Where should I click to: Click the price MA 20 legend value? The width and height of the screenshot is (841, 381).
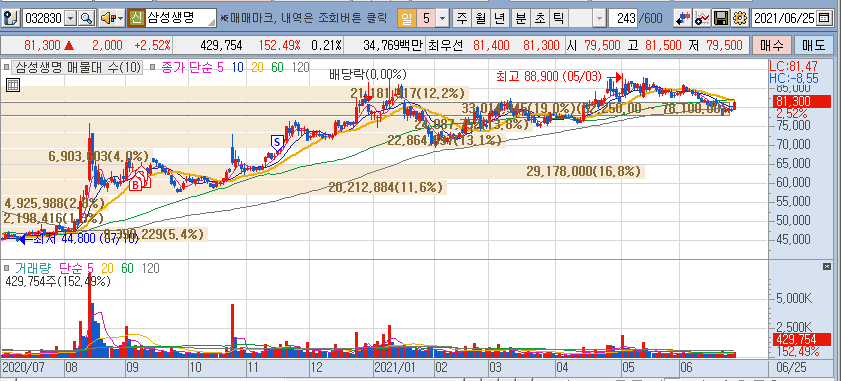[258, 68]
